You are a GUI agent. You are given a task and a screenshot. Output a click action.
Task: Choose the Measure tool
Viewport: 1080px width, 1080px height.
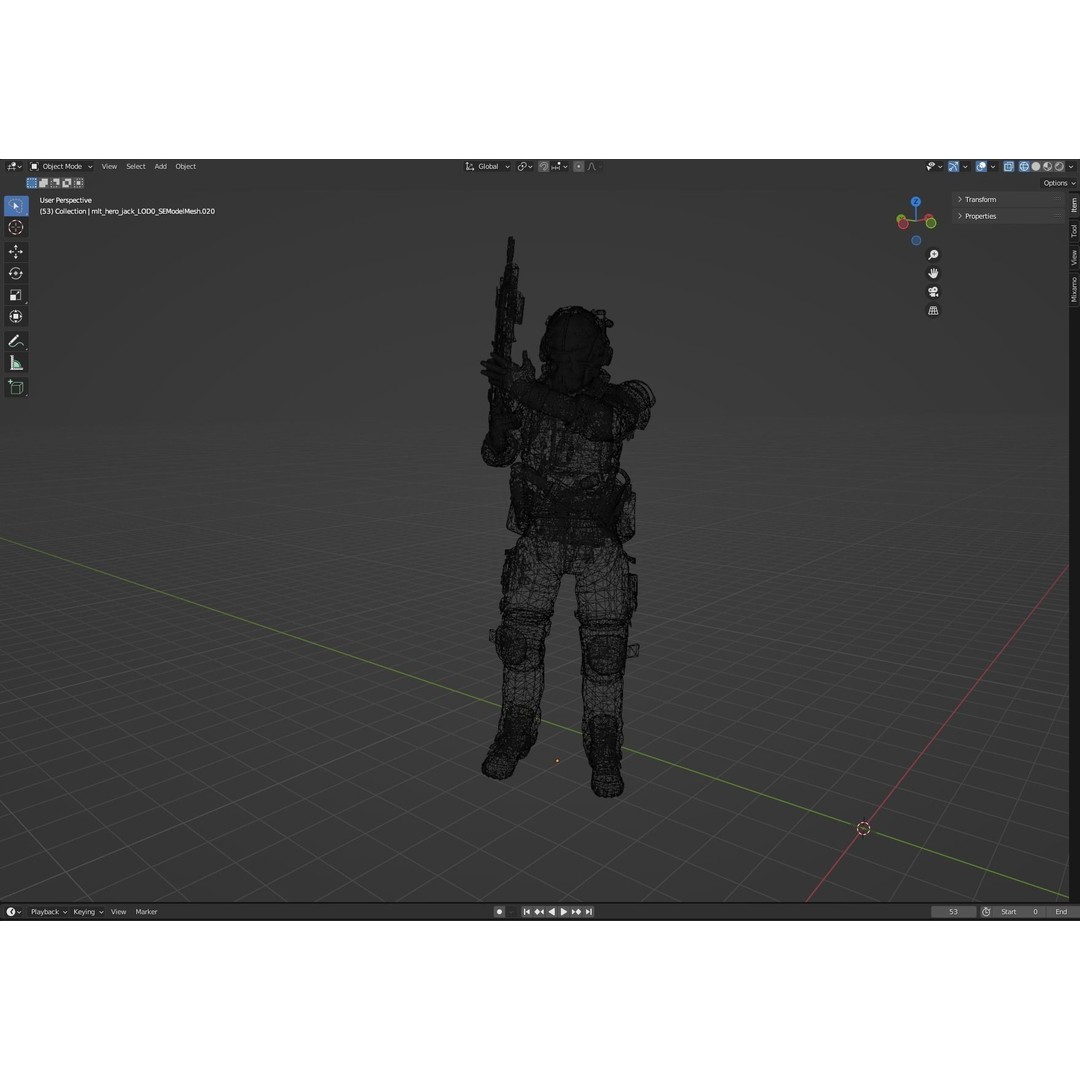pos(16,363)
